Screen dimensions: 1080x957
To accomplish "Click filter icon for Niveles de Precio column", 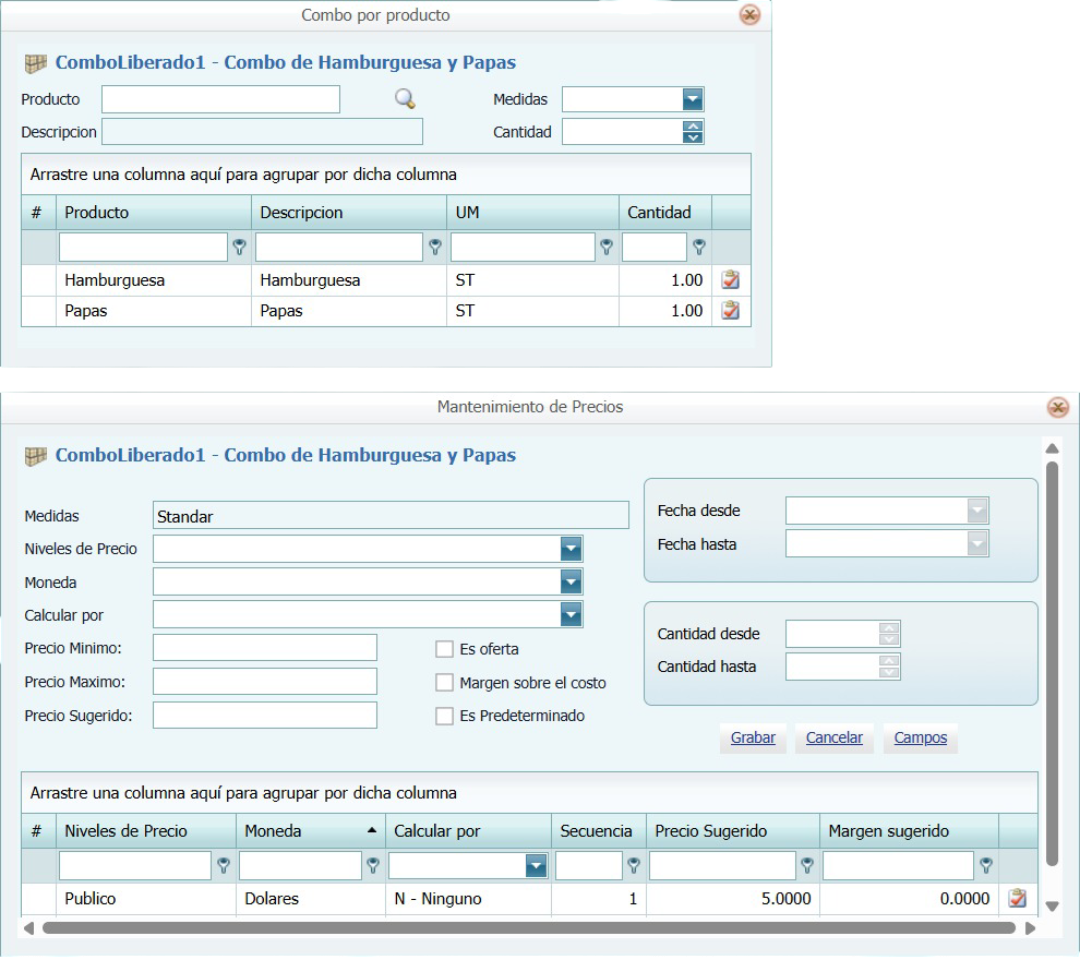I will click(x=223, y=866).
